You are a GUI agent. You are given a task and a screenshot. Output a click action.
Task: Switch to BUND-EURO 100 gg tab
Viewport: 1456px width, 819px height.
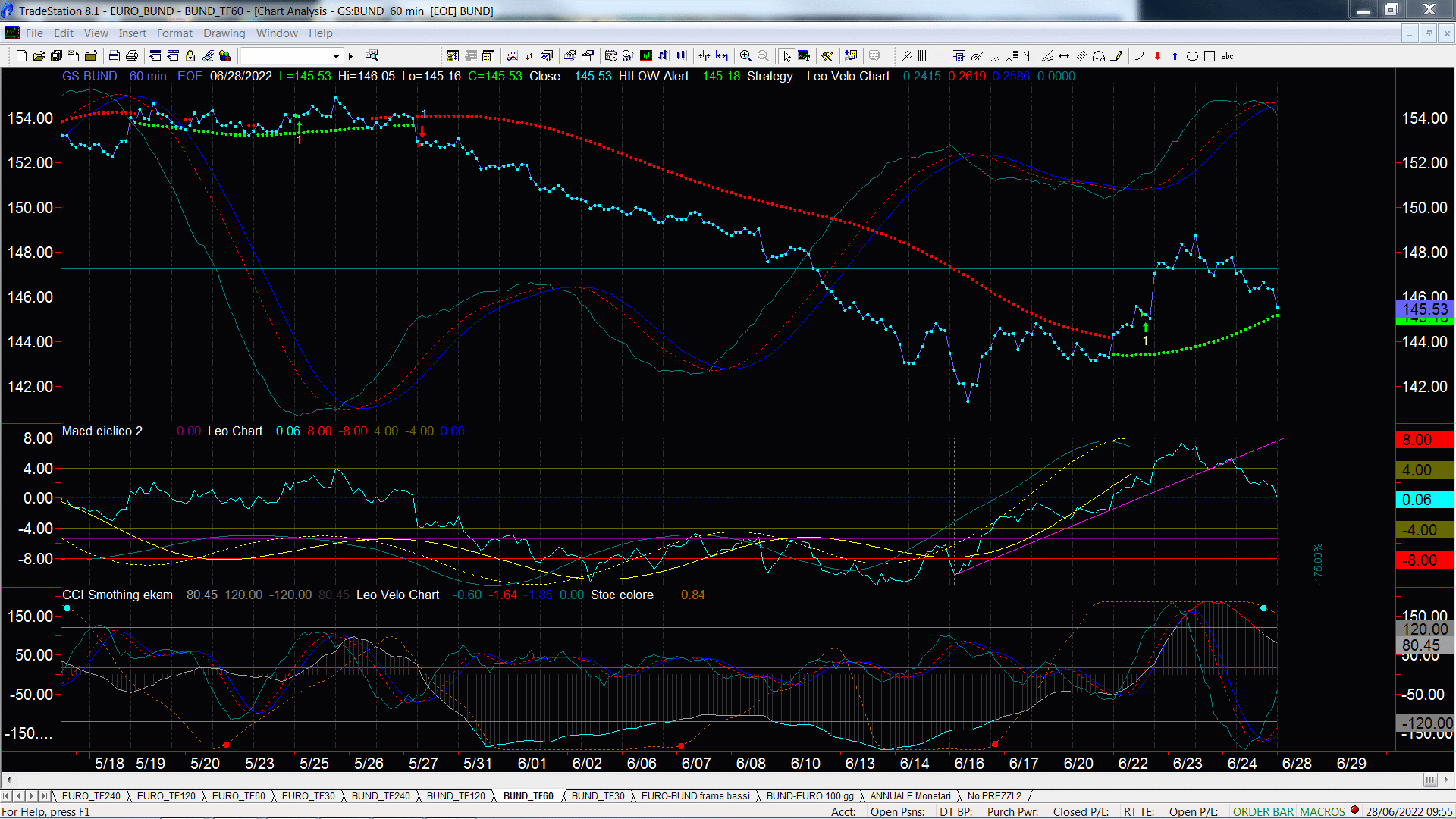tap(810, 796)
